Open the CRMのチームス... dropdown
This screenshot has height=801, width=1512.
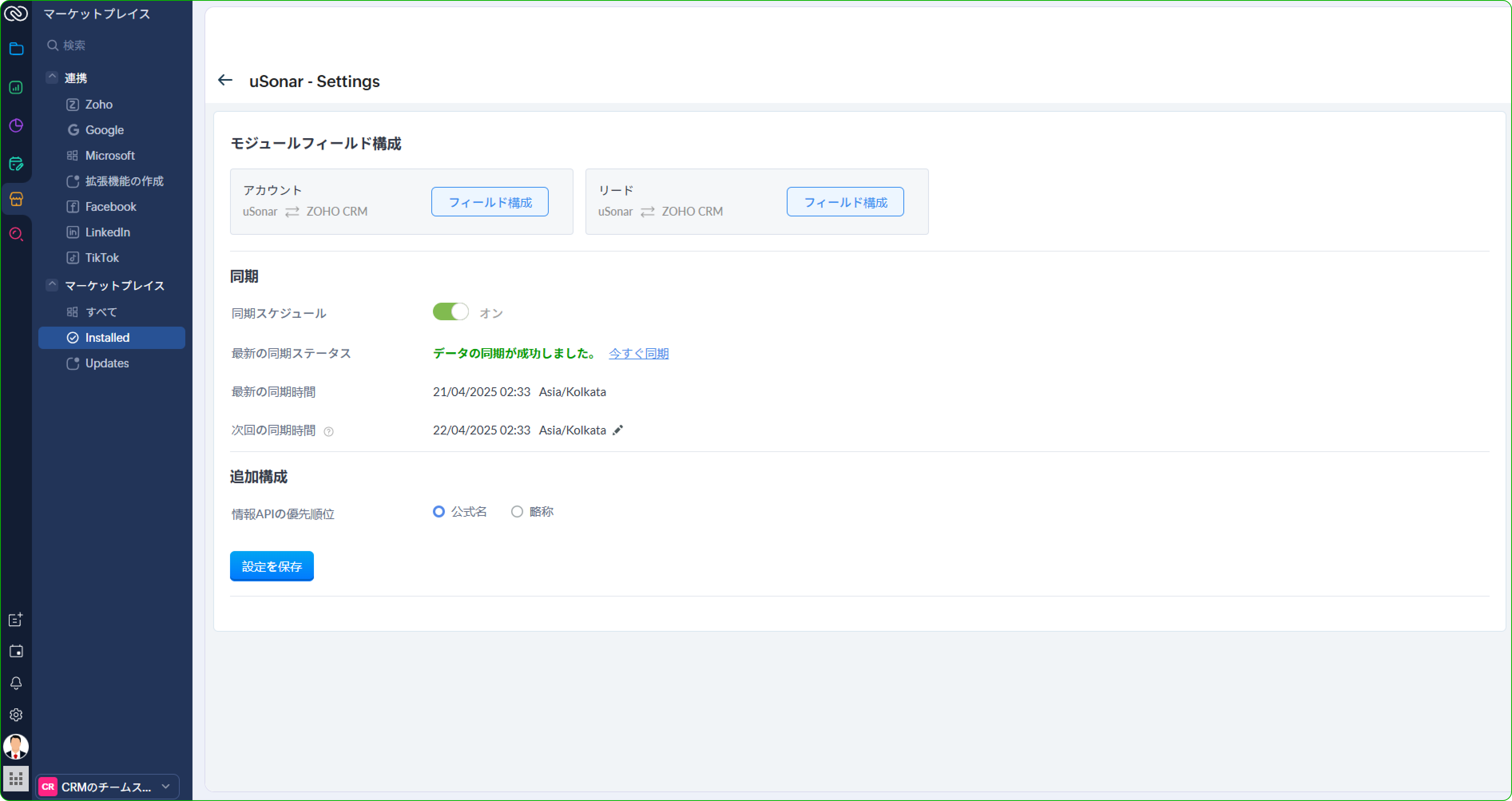[107, 786]
